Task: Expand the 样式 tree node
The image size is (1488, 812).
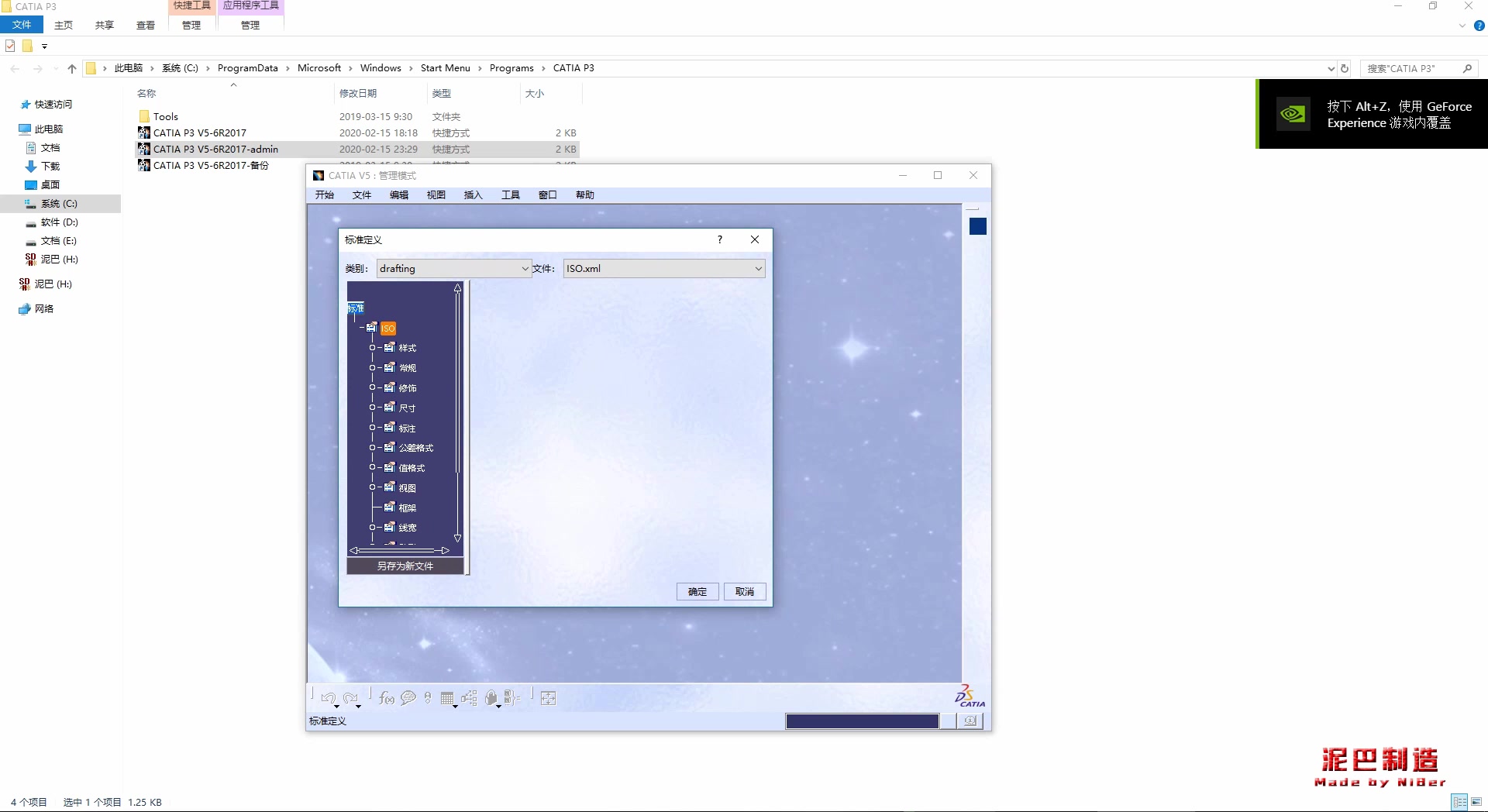Action: (372, 348)
